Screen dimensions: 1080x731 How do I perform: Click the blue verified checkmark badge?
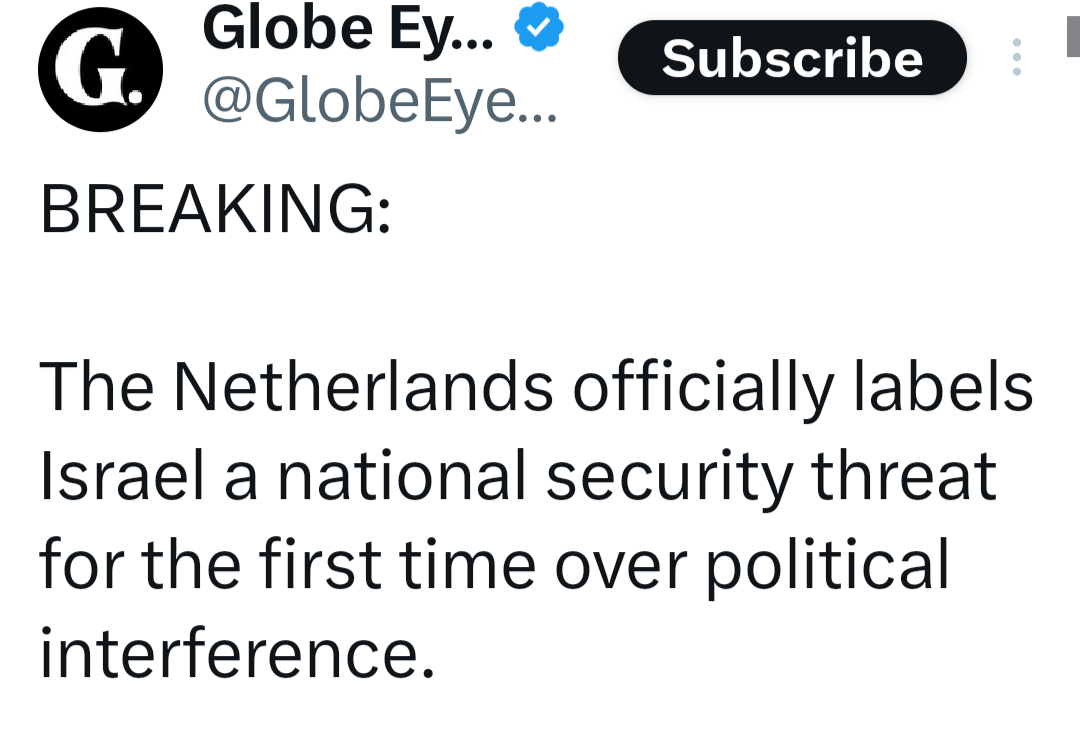tap(539, 26)
